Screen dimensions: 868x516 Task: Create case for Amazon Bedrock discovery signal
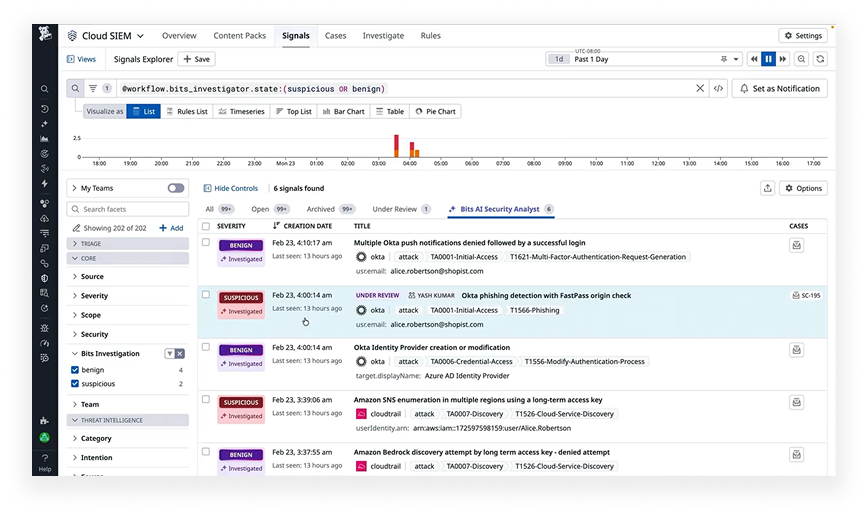[797, 455]
